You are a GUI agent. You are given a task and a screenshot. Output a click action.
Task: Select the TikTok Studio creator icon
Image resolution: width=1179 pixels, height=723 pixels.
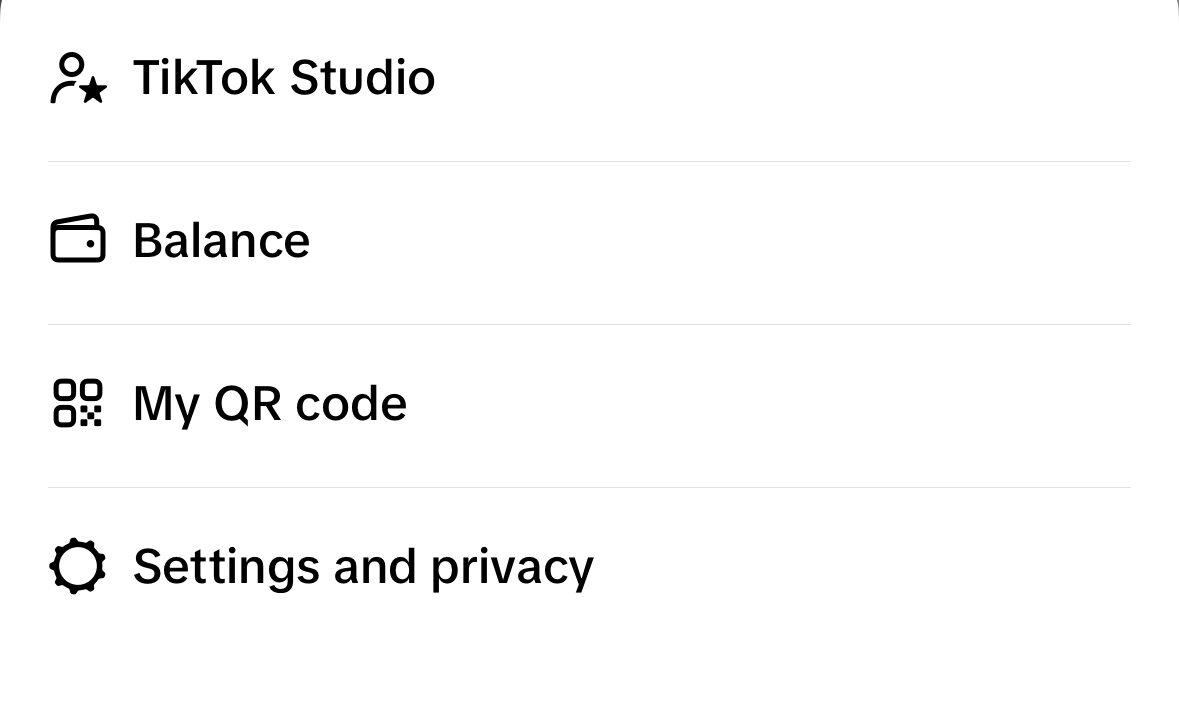pos(76,78)
